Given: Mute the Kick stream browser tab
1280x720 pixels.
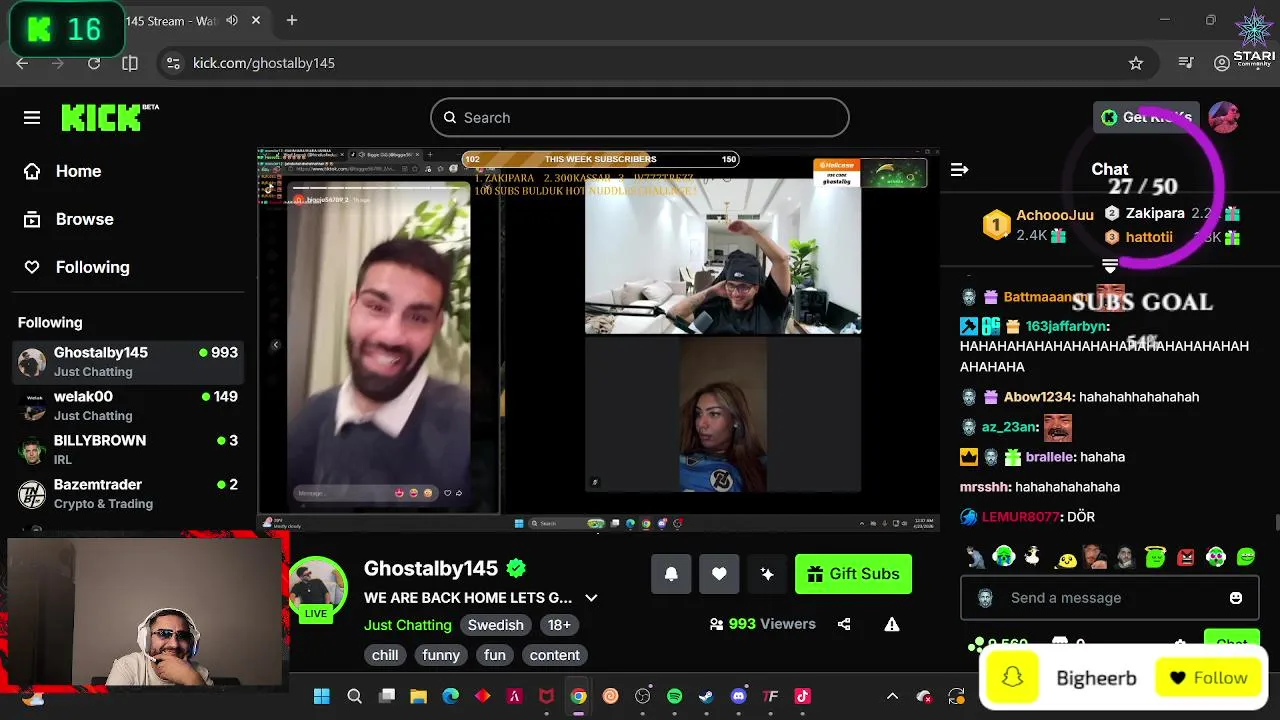Looking at the screenshot, I should click(232, 20).
